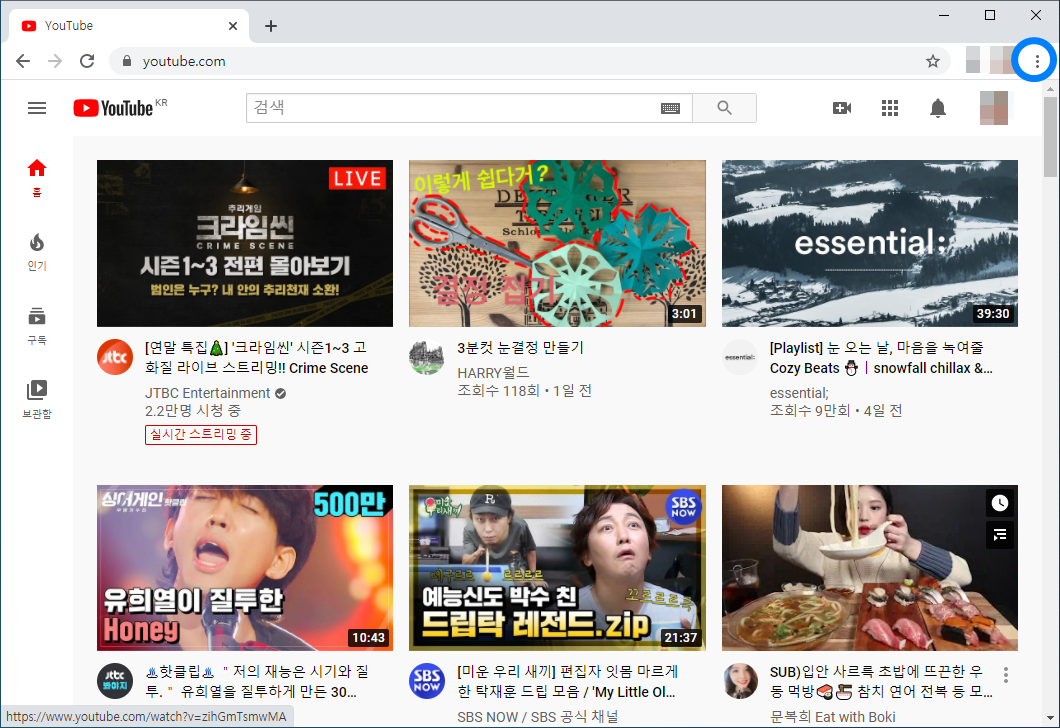Bookmark this page with the star icon
This screenshot has width=1060, height=728.
[x=933, y=62]
